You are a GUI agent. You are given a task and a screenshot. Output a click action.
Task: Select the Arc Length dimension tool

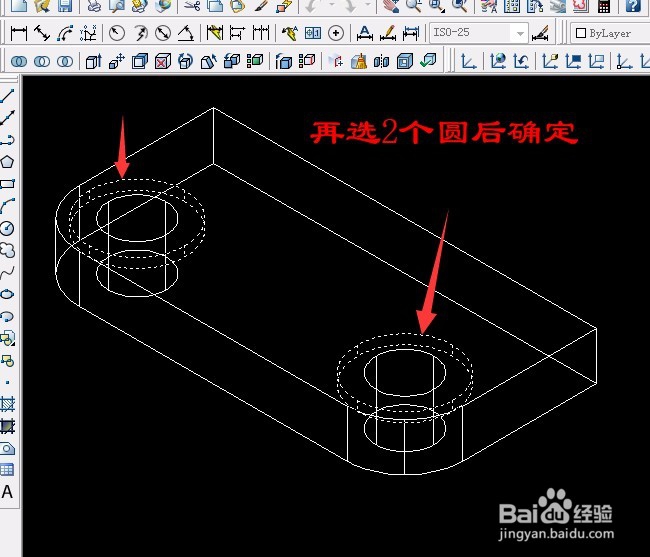coord(65,33)
